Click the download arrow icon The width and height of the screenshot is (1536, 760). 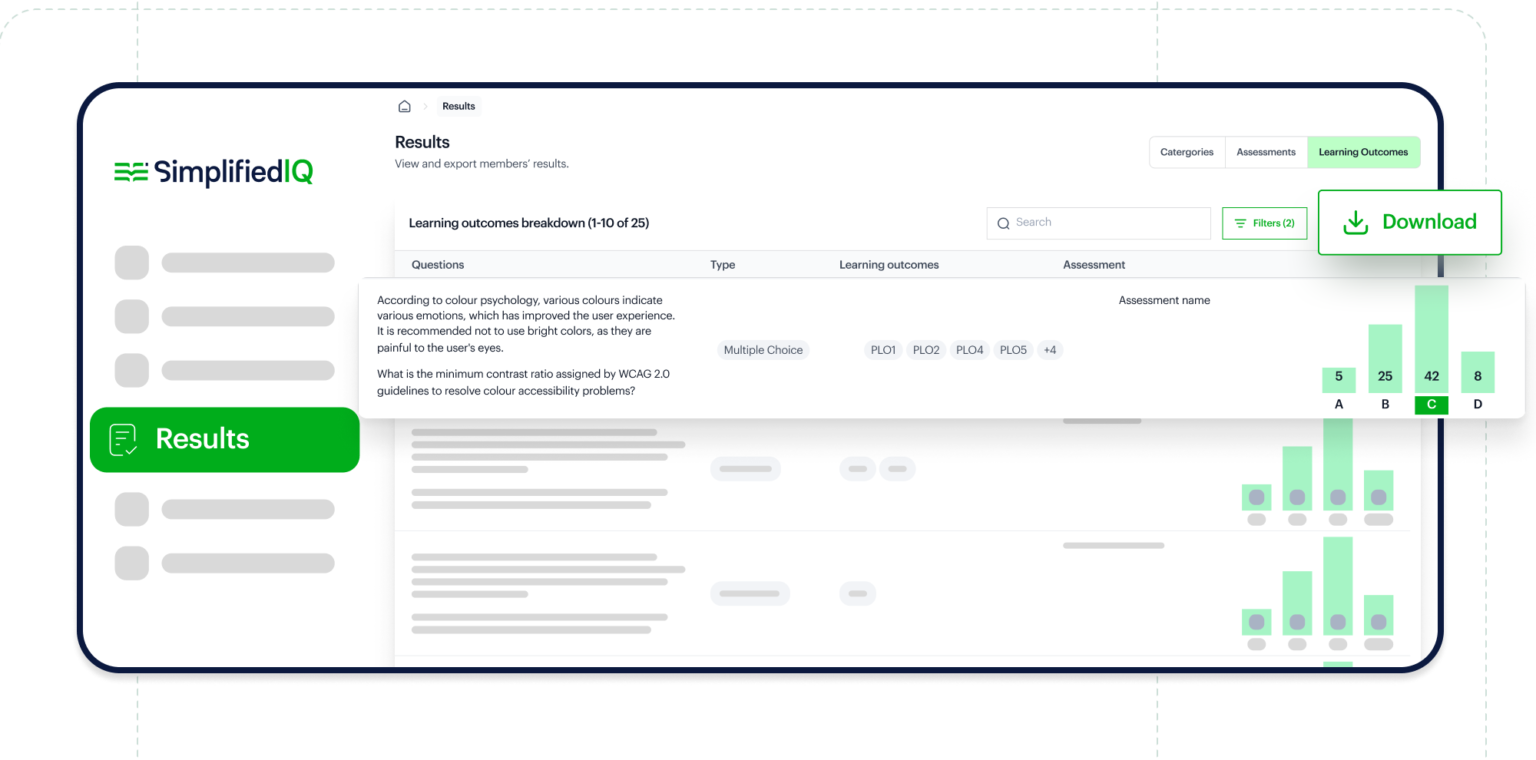click(1355, 222)
